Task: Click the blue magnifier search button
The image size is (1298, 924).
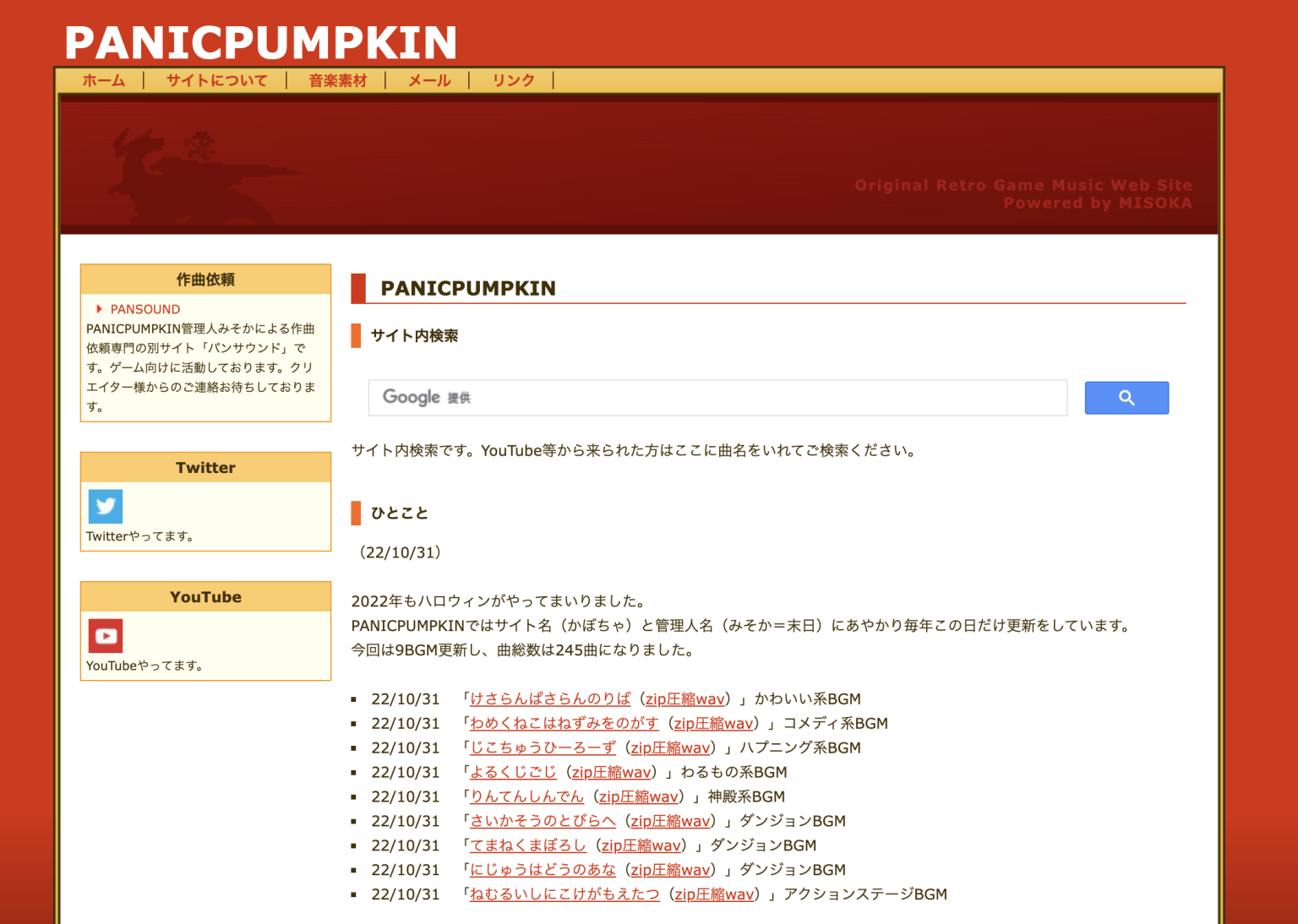Action: (1126, 397)
